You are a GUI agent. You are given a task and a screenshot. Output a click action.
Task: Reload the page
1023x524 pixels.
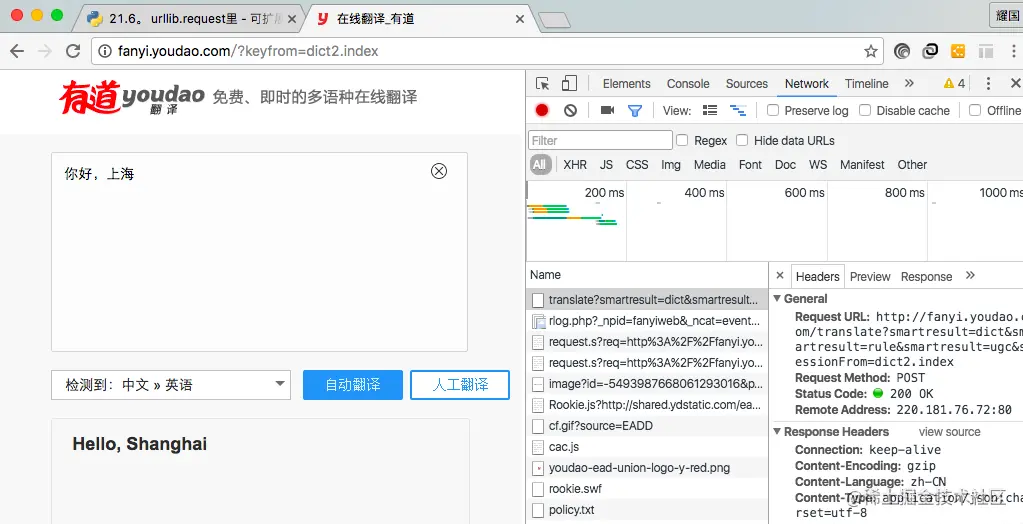click(x=73, y=51)
